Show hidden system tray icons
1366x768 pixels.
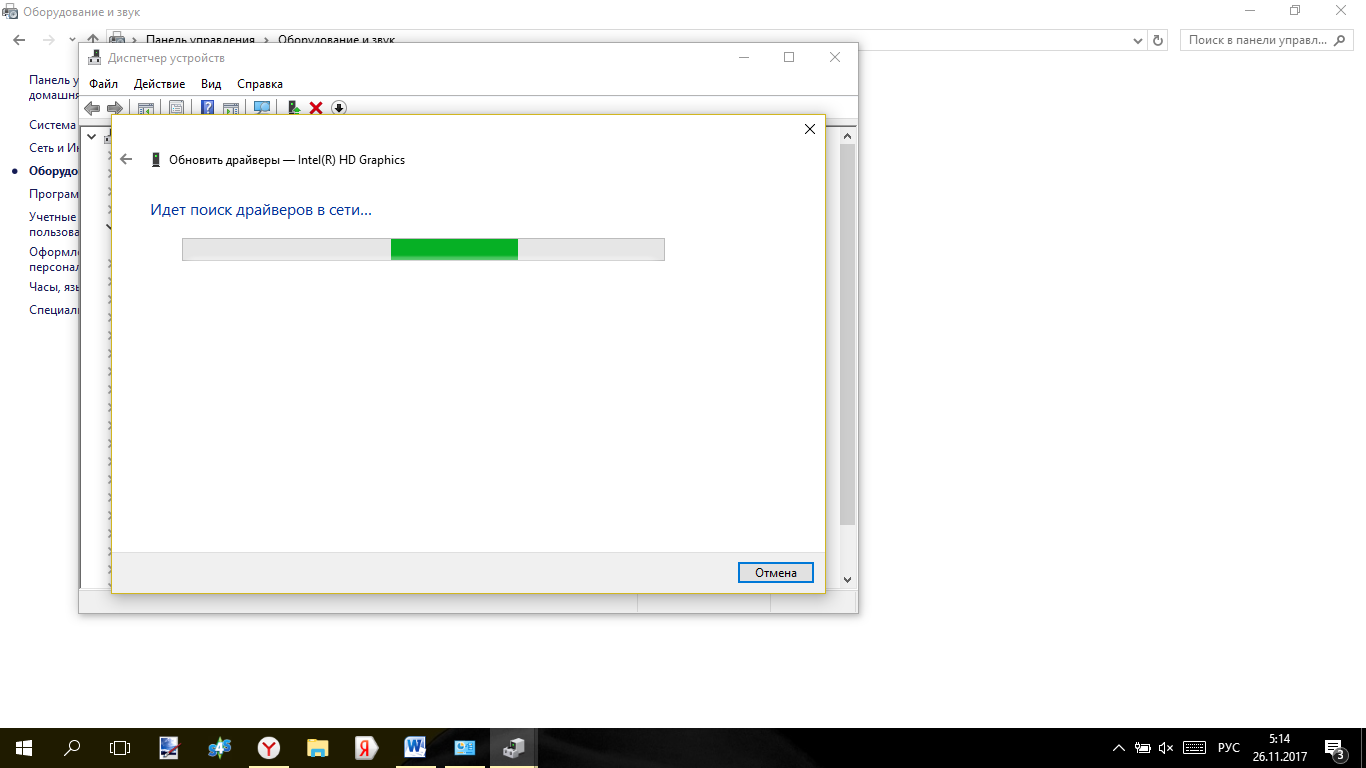[x=1120, y=748]
